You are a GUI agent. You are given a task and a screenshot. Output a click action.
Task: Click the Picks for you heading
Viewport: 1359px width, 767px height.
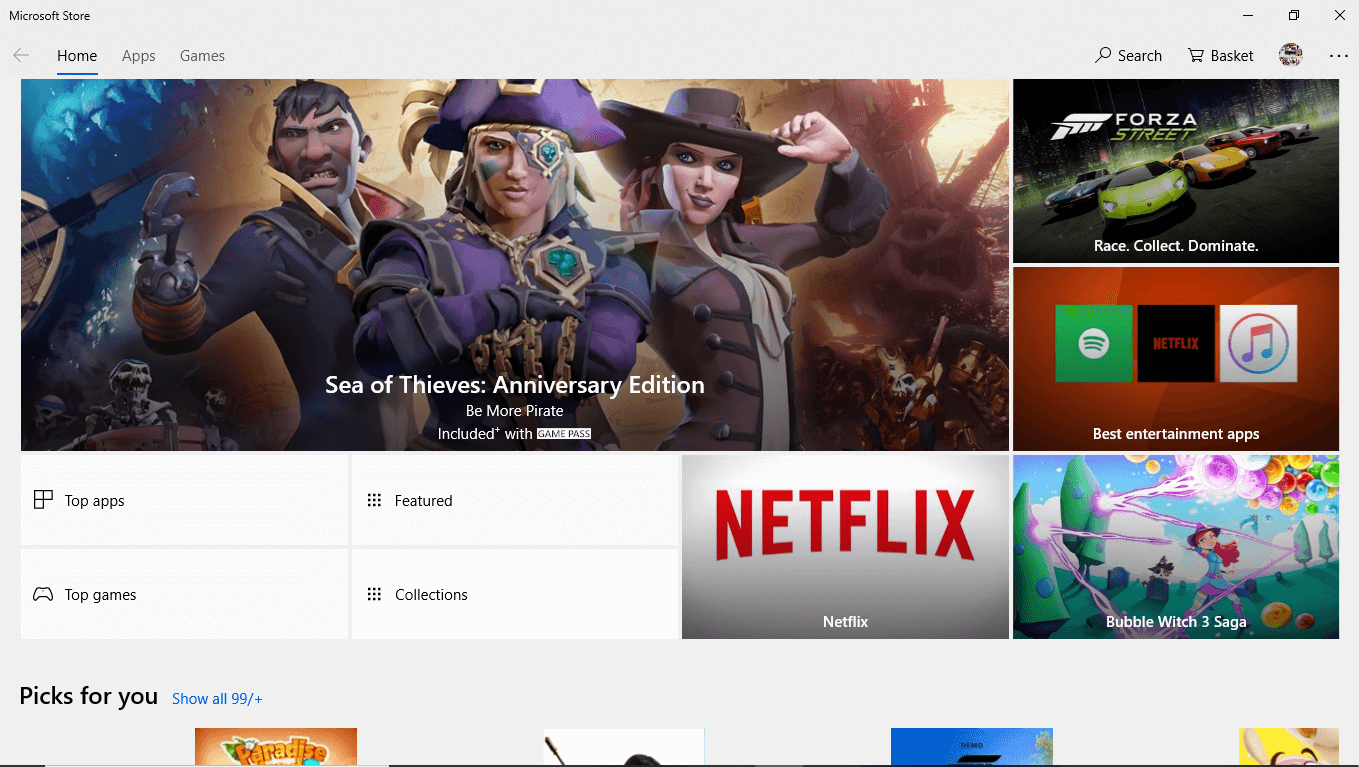pos(89,696)
